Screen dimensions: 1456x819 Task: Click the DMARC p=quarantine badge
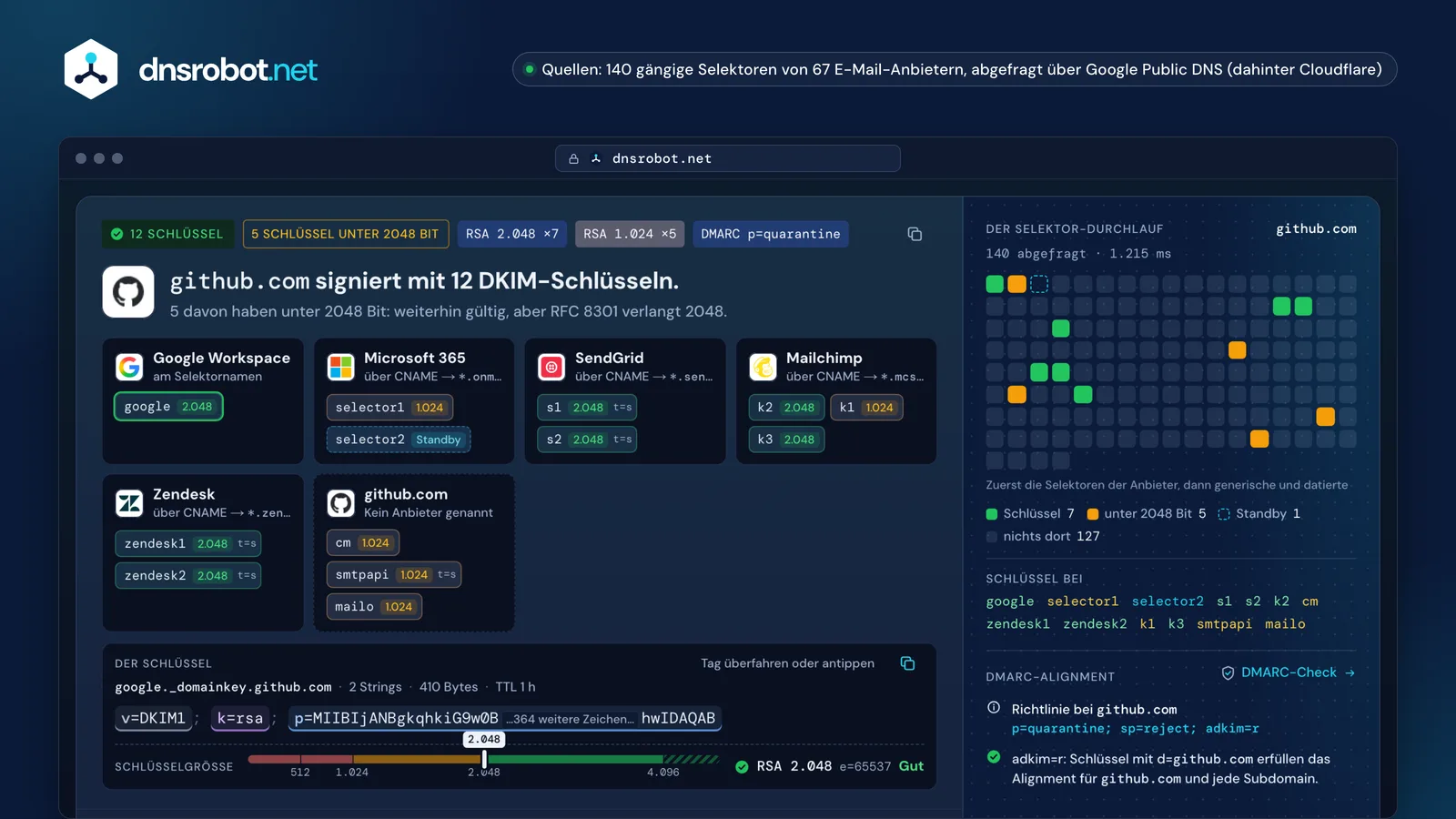(x=771, y=234)
